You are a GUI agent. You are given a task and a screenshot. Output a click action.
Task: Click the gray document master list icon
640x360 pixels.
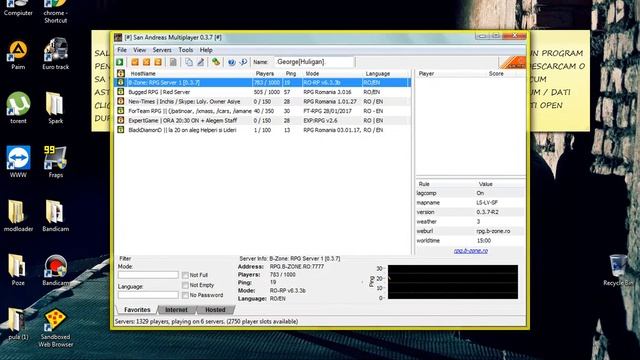173,62
